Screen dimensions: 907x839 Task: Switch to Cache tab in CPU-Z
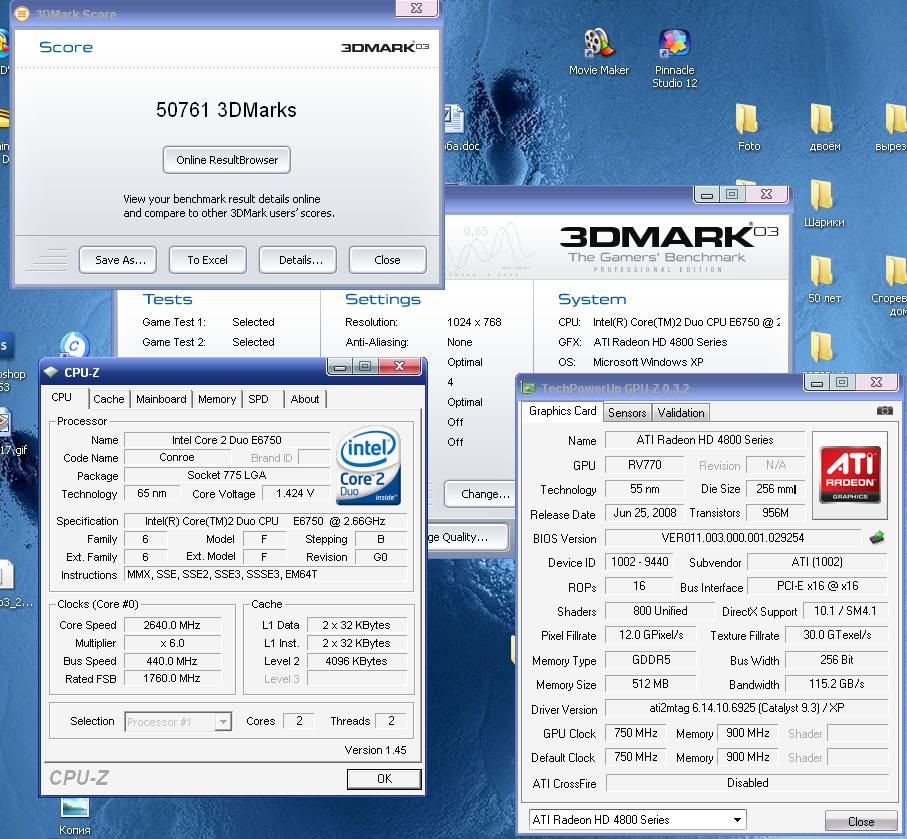(x=108, y=399)
